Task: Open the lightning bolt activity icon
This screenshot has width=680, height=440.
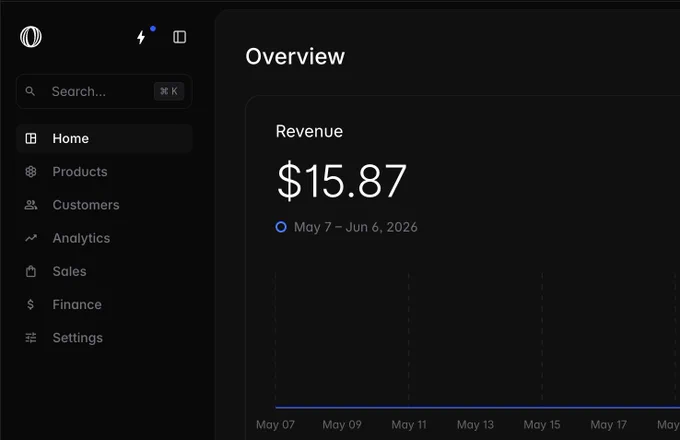Action: (x=141, y=37)
